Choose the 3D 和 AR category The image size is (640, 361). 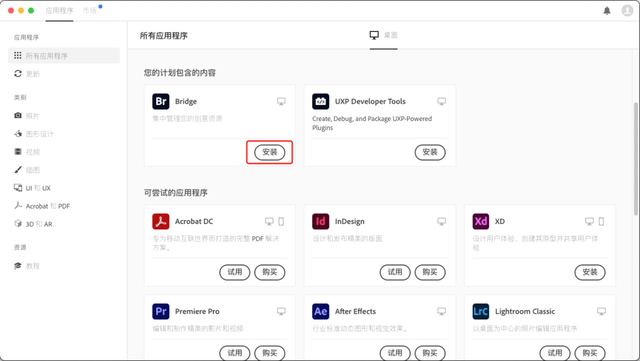click(33, 224)
